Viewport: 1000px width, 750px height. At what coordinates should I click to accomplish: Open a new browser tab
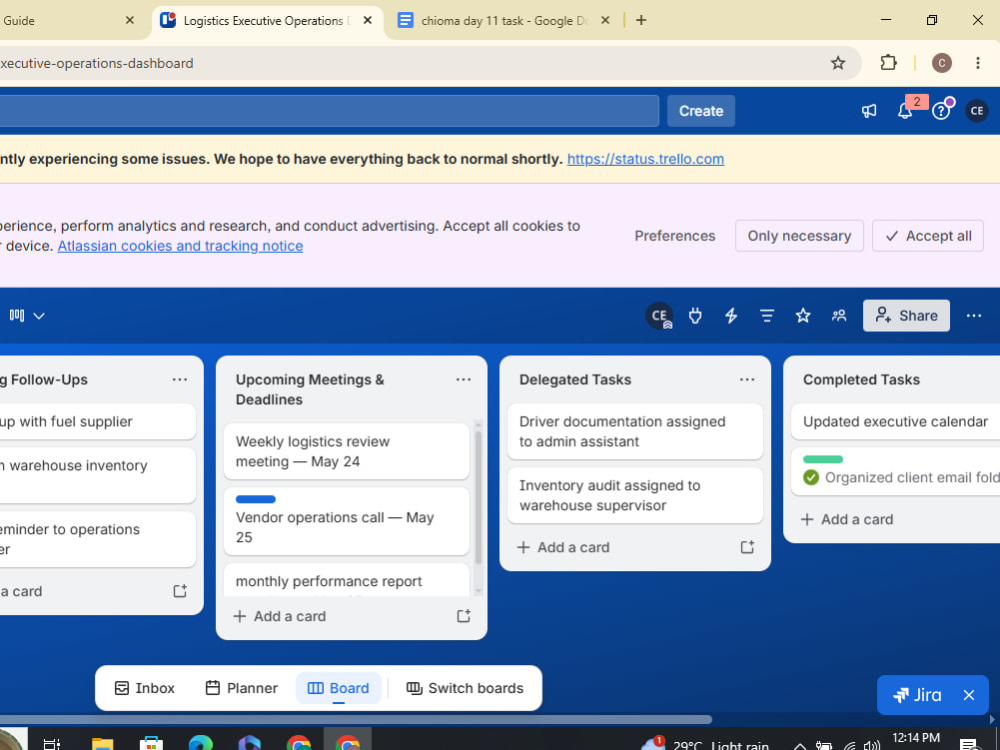tap(641, 20)
